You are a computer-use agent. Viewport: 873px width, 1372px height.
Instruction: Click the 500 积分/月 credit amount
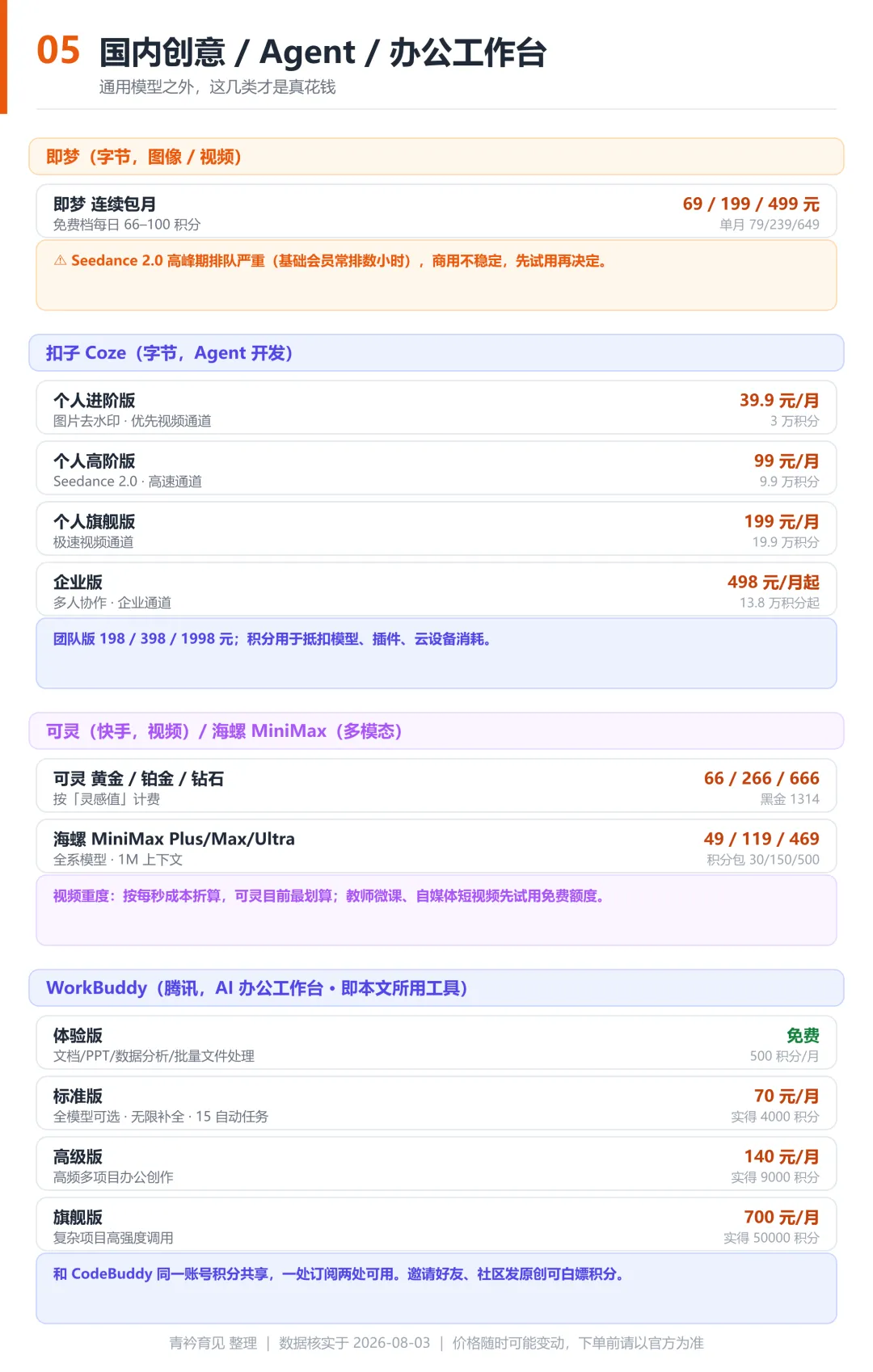point(784,1056)
